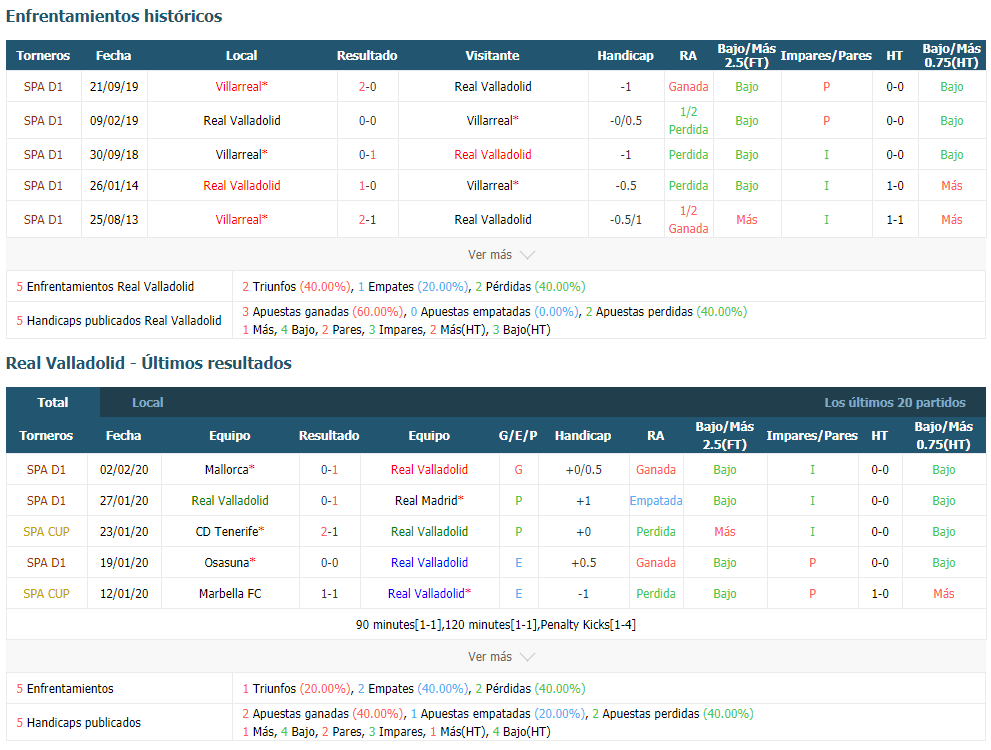Open Osasuna team link
The height and width of the screenshot is (750, 991).
click(x=229, y=562)
